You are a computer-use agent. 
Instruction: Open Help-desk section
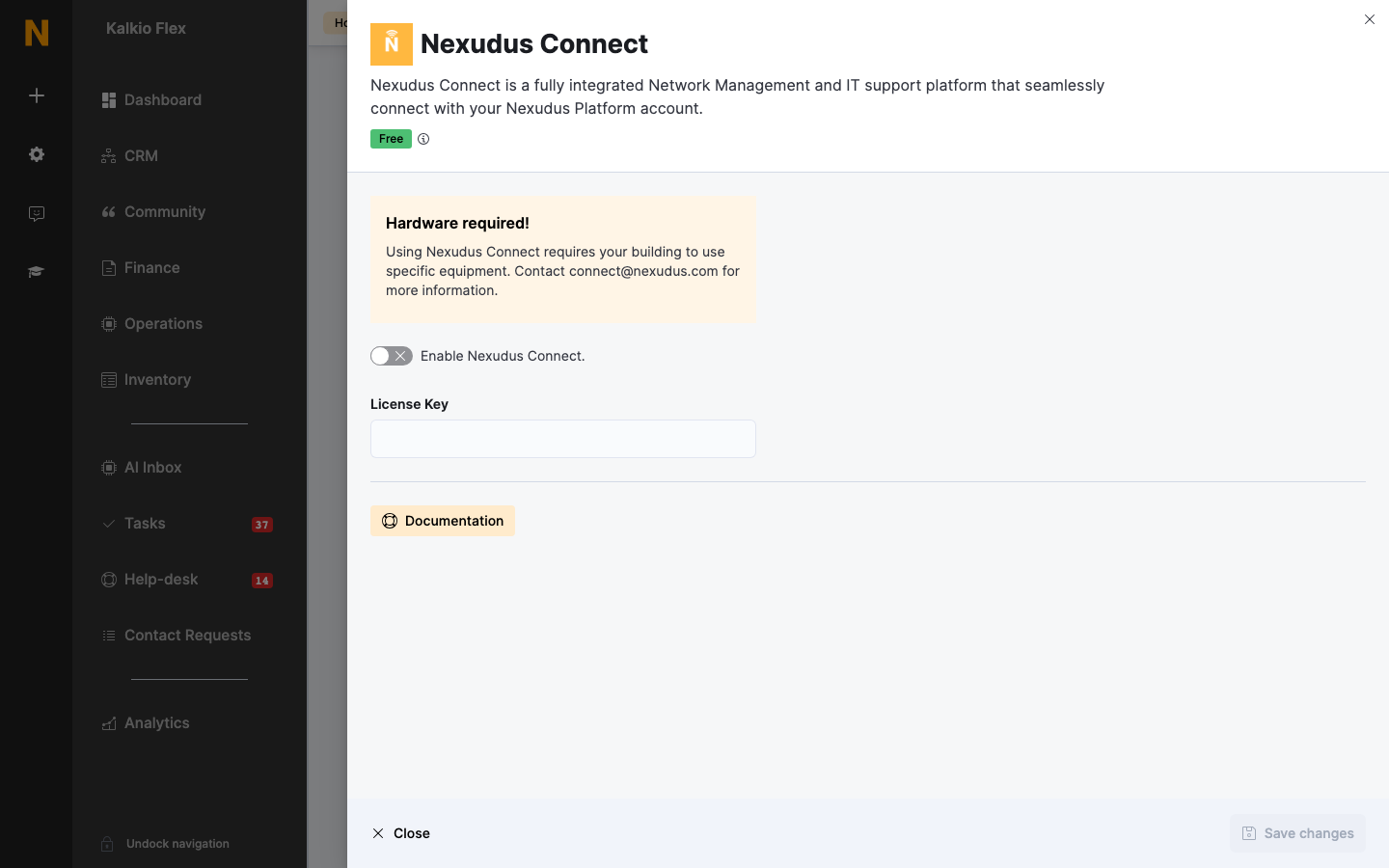pos(150,580)
